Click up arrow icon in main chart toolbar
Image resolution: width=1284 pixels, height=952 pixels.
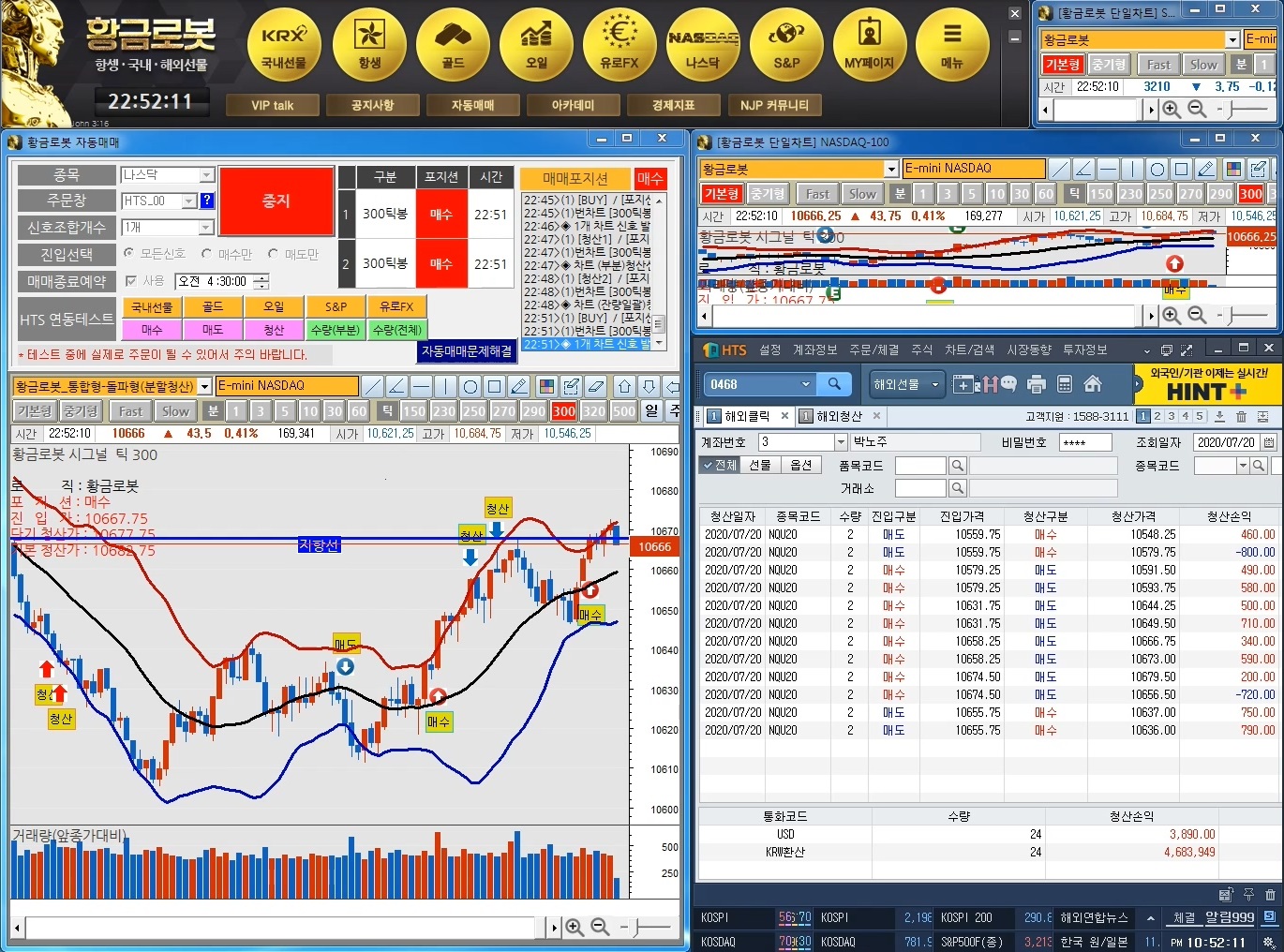click(x=624, y=386)
